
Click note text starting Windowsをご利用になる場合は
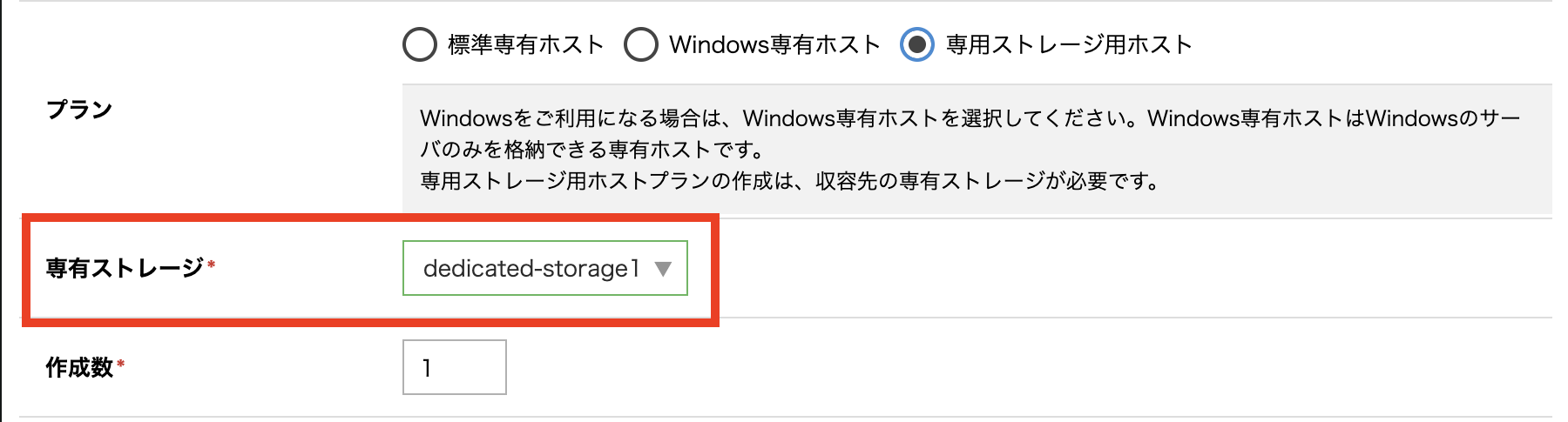[x=969, y=118]
